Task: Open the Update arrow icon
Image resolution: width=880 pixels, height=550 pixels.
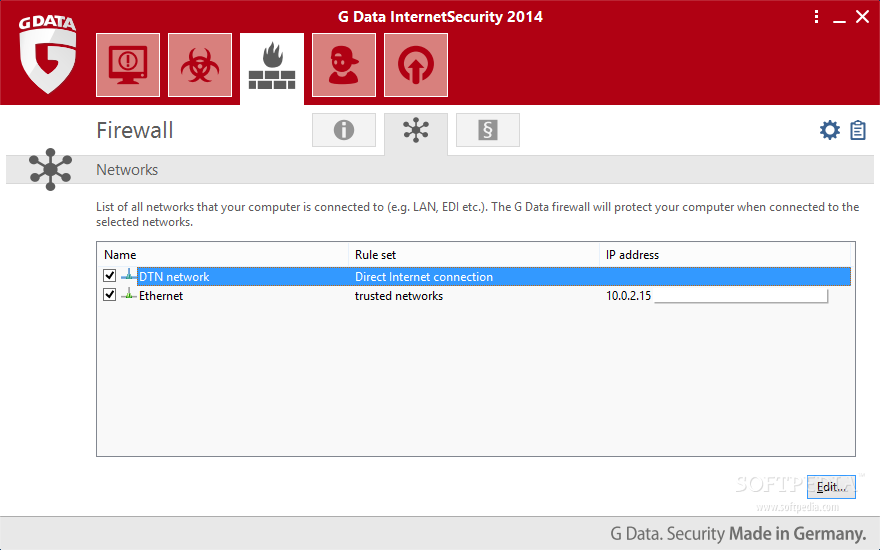Action: 416,65
